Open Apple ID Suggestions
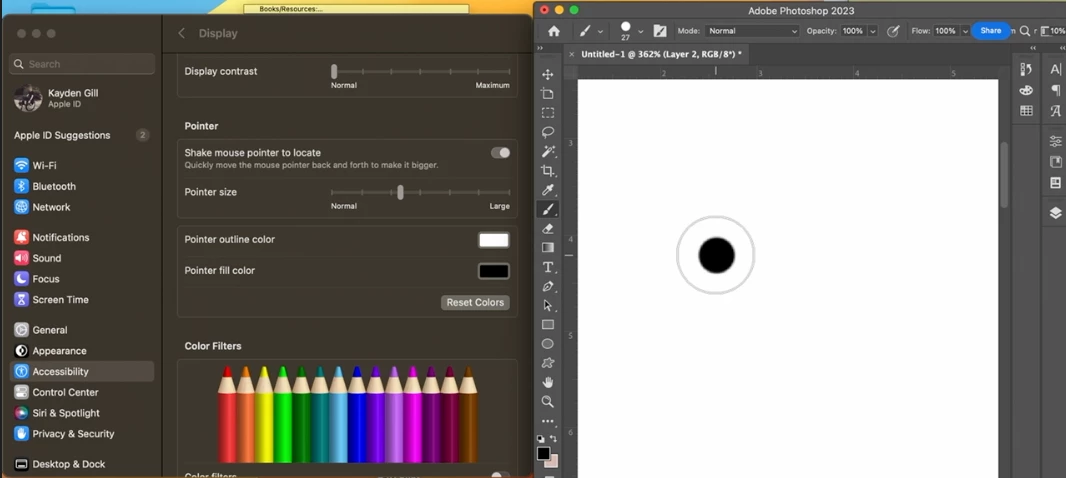1066x478 pixels. pyautogui.click(x=82, y=135)
